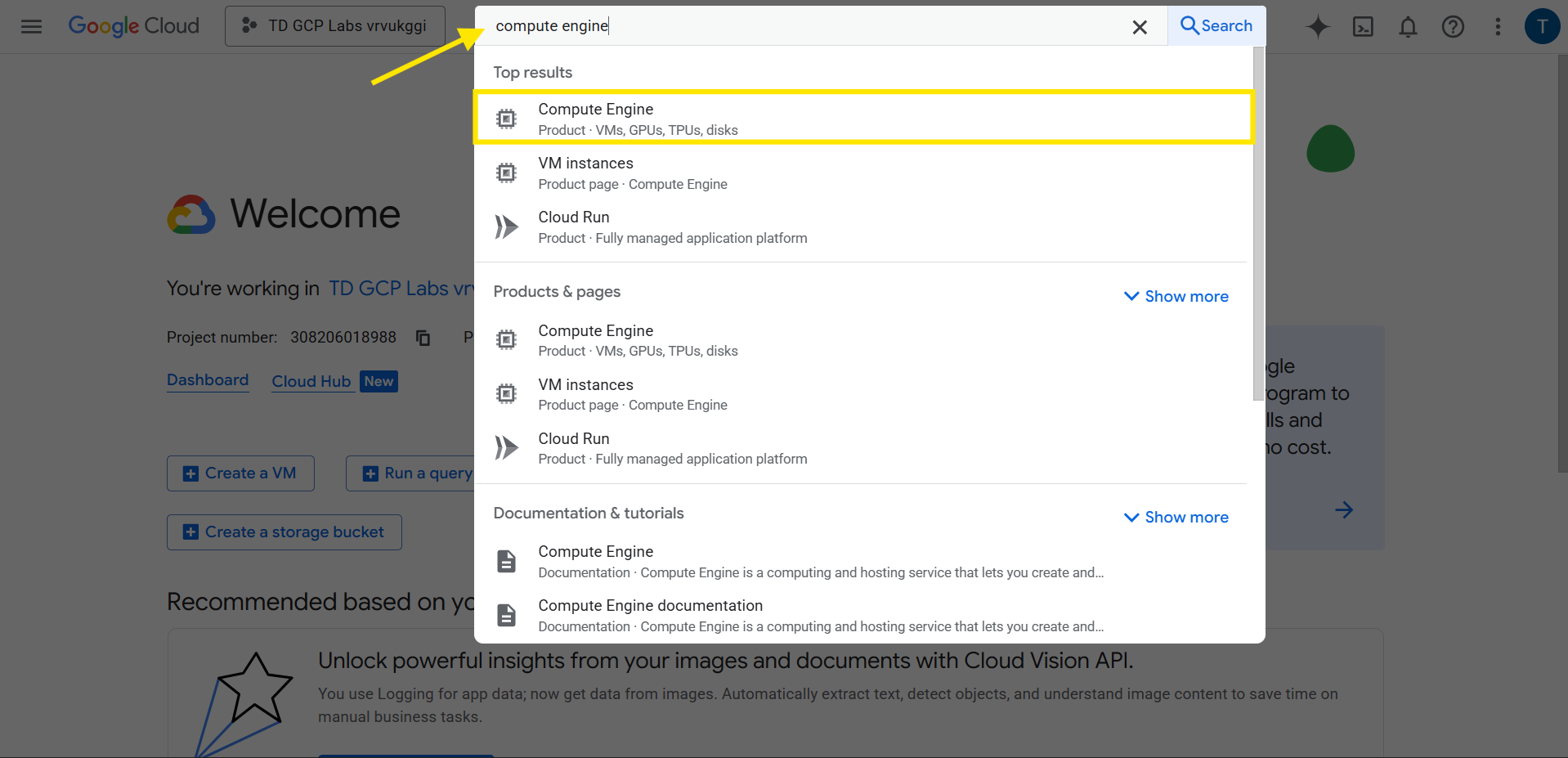Click the blue Search button
Screen dimensions: 1568x758
[x=1216, y=26]
